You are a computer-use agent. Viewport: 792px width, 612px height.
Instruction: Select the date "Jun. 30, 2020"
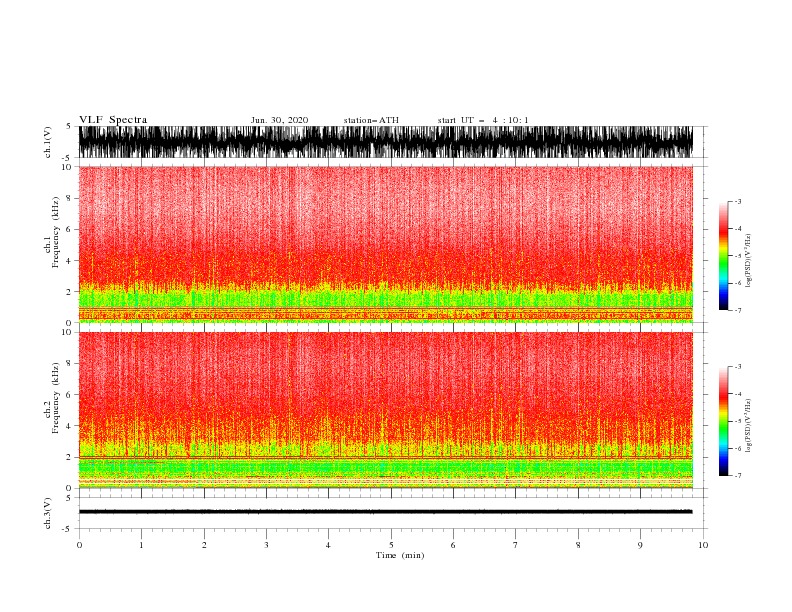tap(279, 120)
